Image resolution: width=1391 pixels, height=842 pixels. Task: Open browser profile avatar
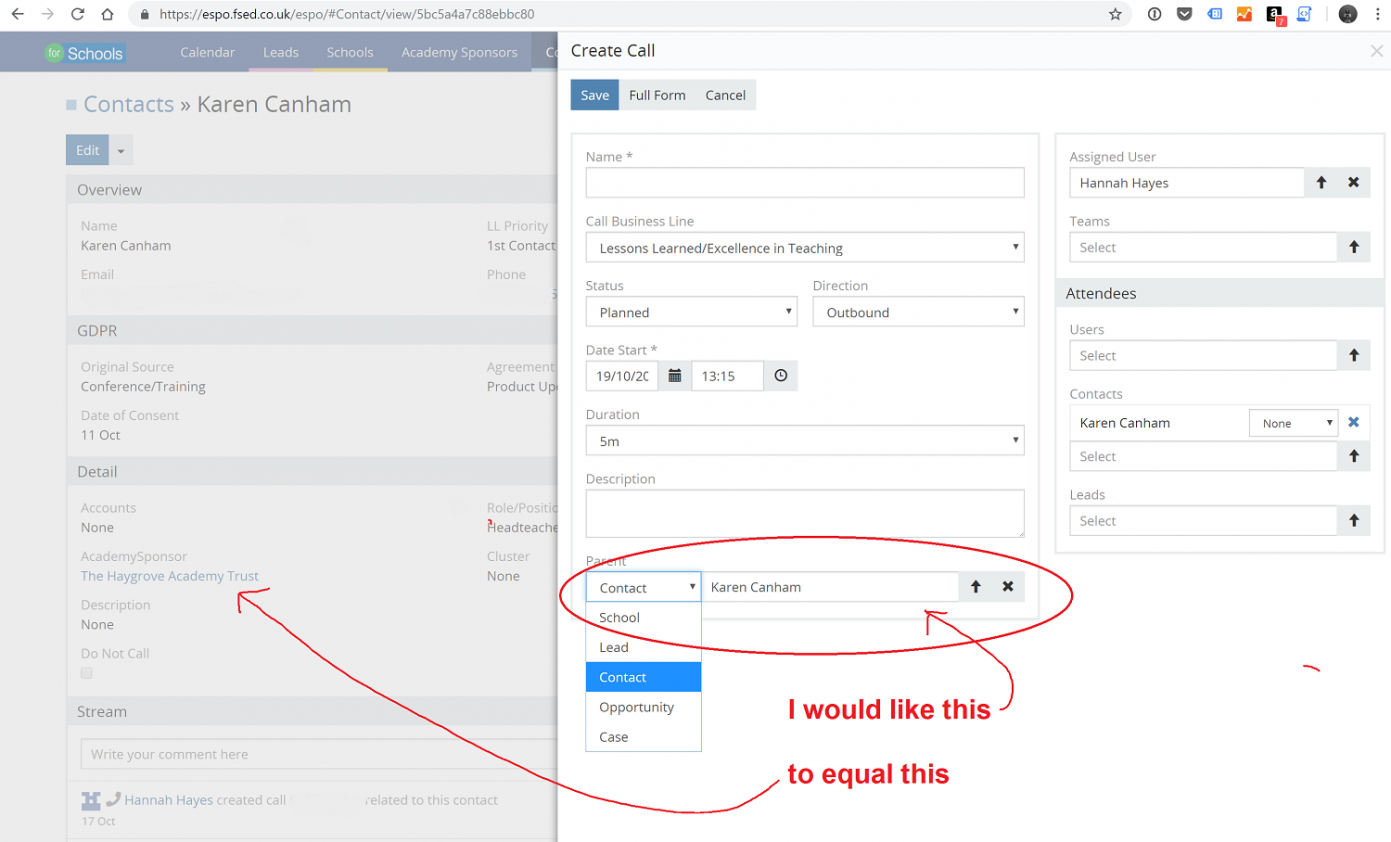[x=1347, y=15]
